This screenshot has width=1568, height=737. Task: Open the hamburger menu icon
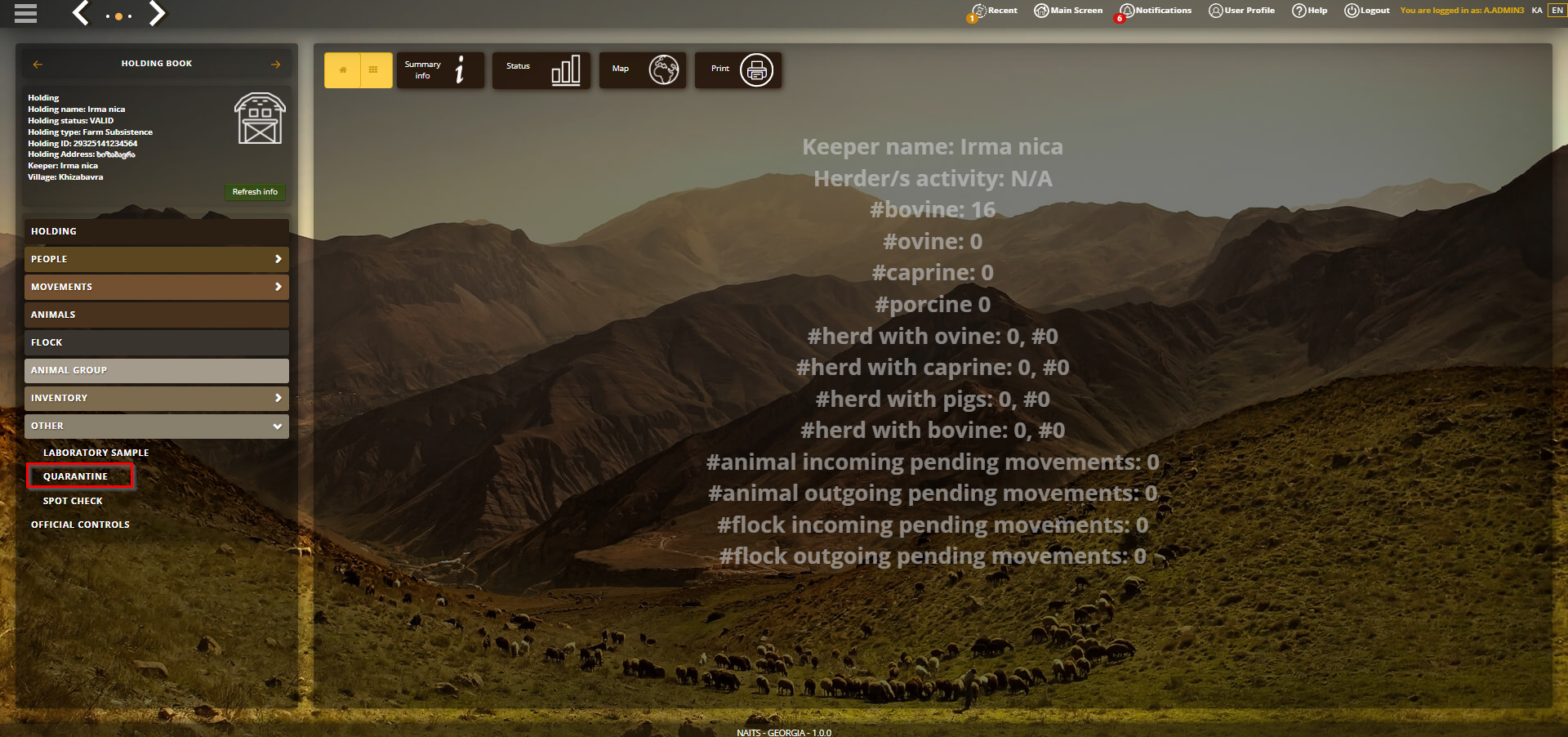(25, 13)
